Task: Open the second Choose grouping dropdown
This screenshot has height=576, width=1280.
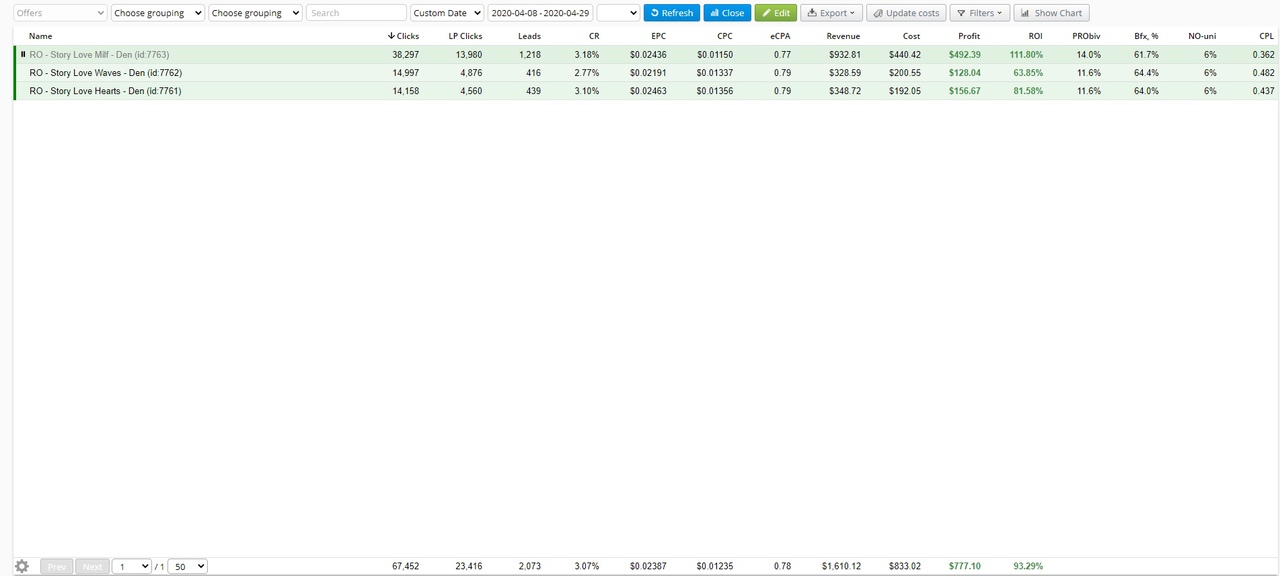Action: pos(255,13)
